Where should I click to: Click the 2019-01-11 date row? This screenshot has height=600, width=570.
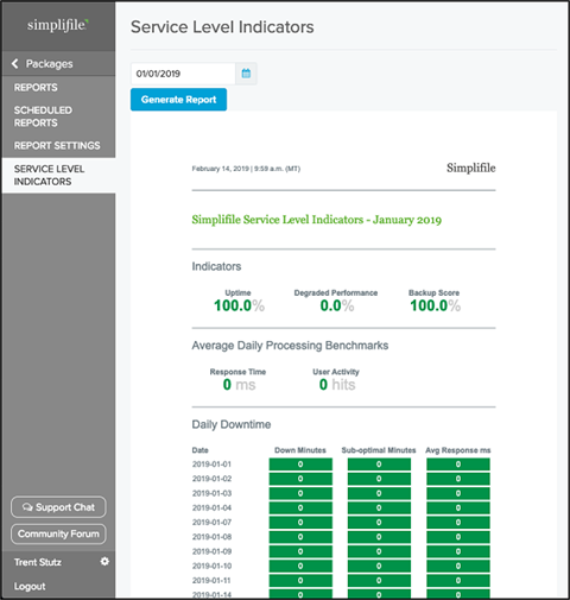pyautogui.click(x=212, y=580)
